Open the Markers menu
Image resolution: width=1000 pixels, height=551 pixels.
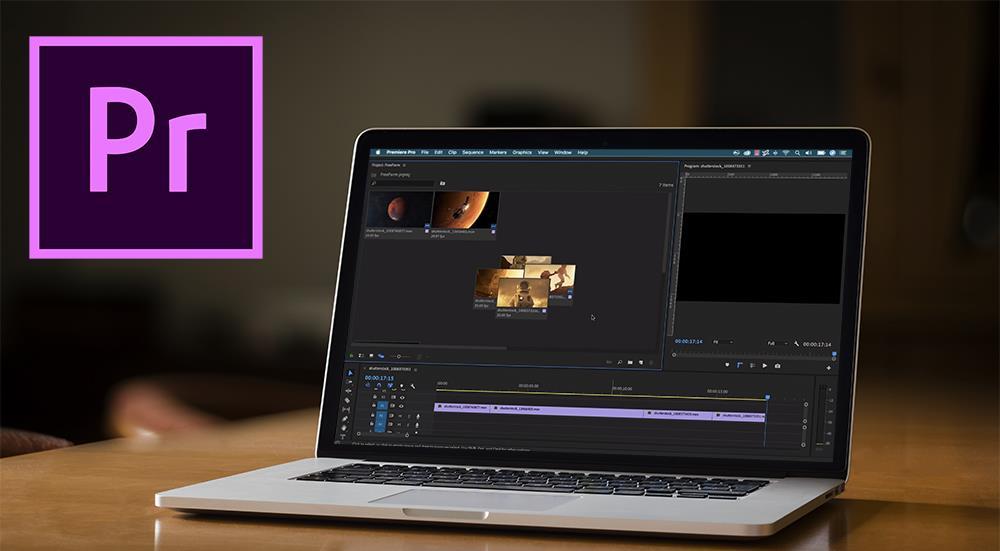point(498,152)
